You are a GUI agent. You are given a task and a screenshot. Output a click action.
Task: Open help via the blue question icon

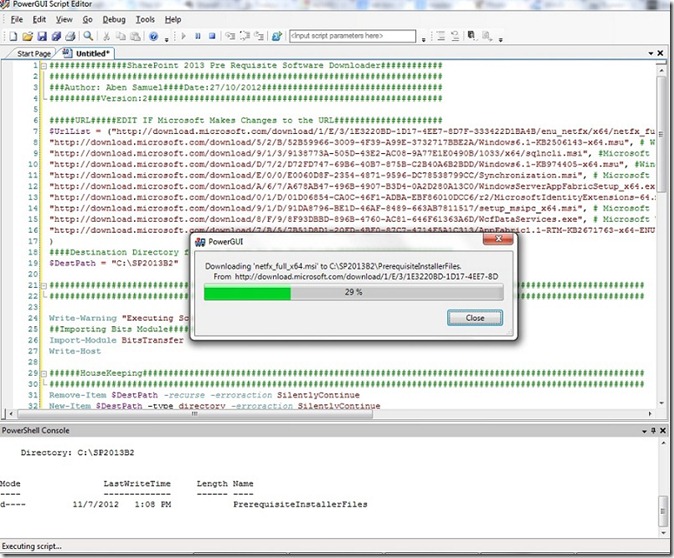point(153,37)
